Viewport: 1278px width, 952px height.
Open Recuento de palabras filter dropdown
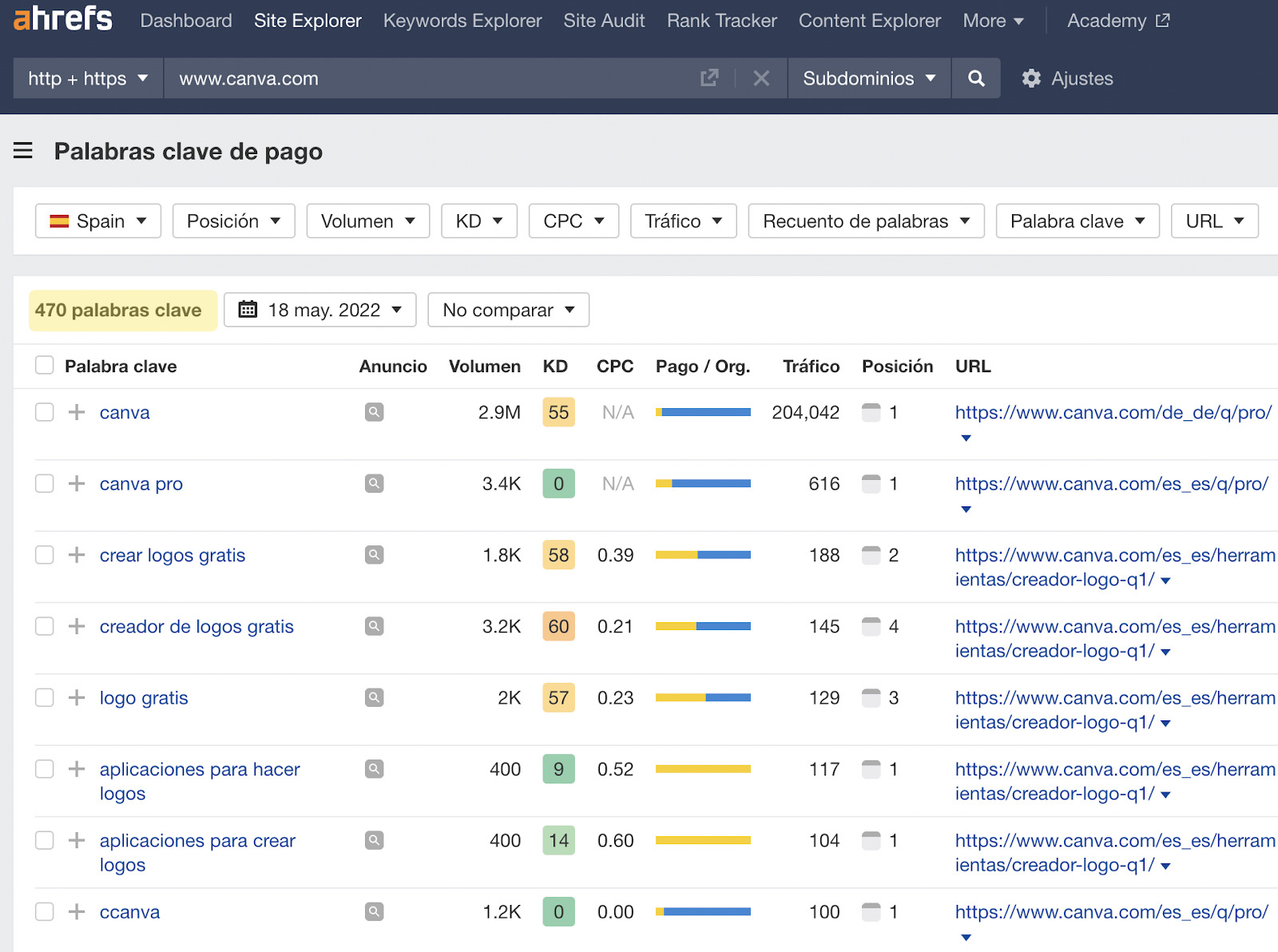(x=867, y=220)
